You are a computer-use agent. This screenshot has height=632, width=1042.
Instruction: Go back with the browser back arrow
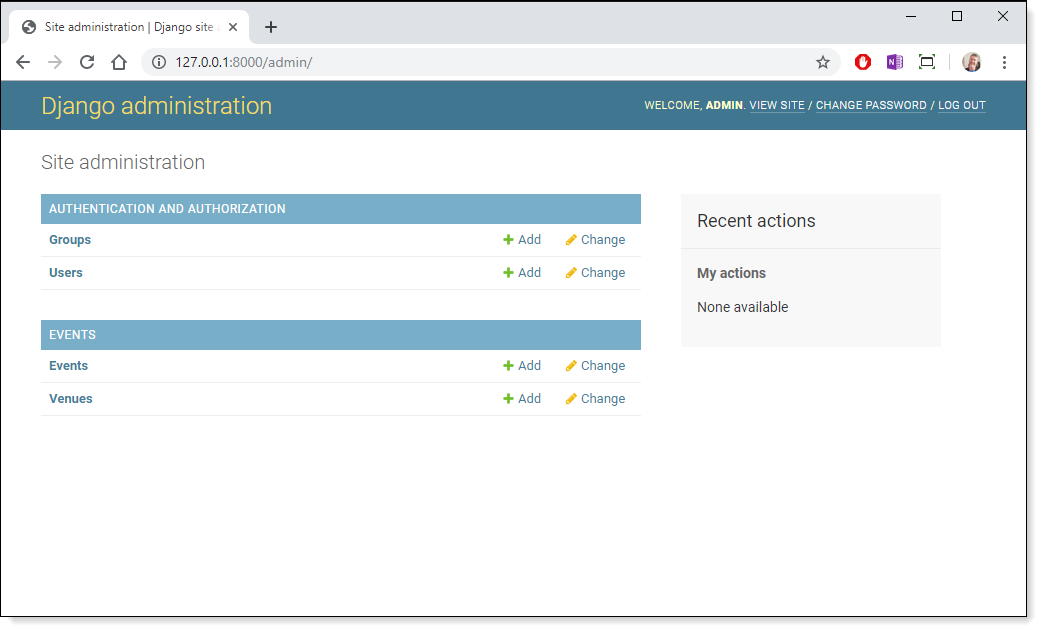click(23, 62)
